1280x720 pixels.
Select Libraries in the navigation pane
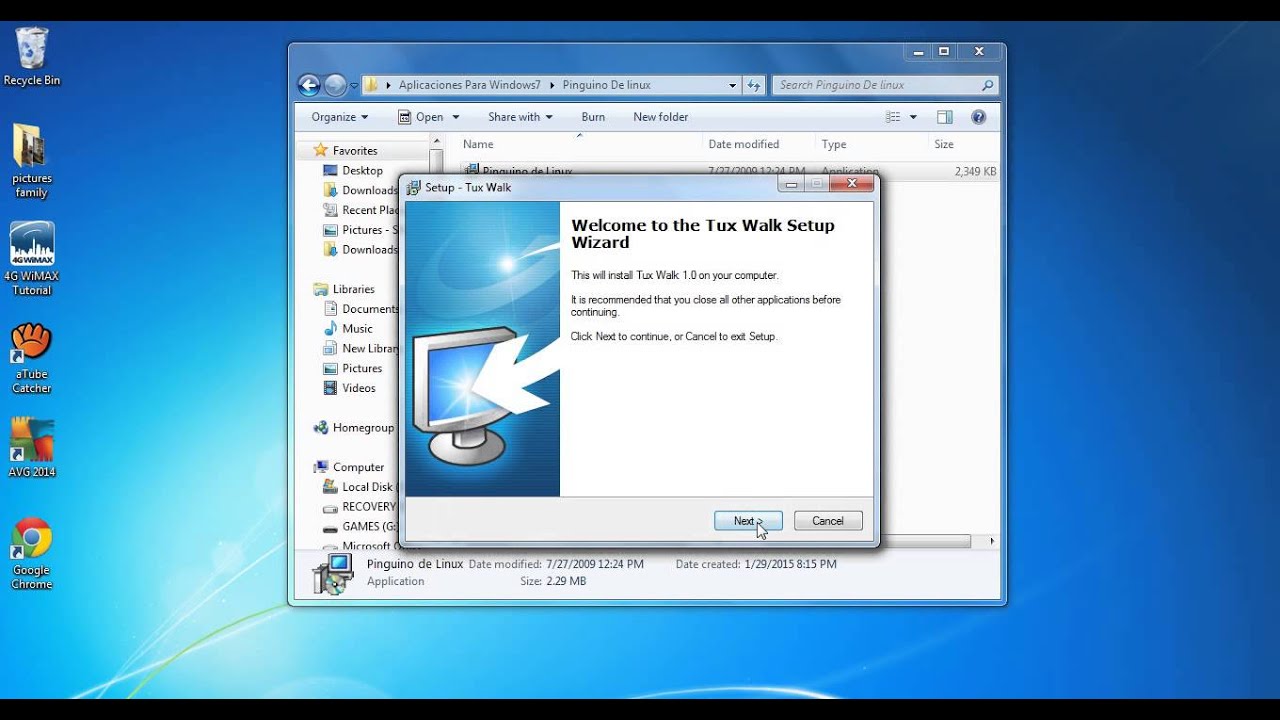click(344, 289)
